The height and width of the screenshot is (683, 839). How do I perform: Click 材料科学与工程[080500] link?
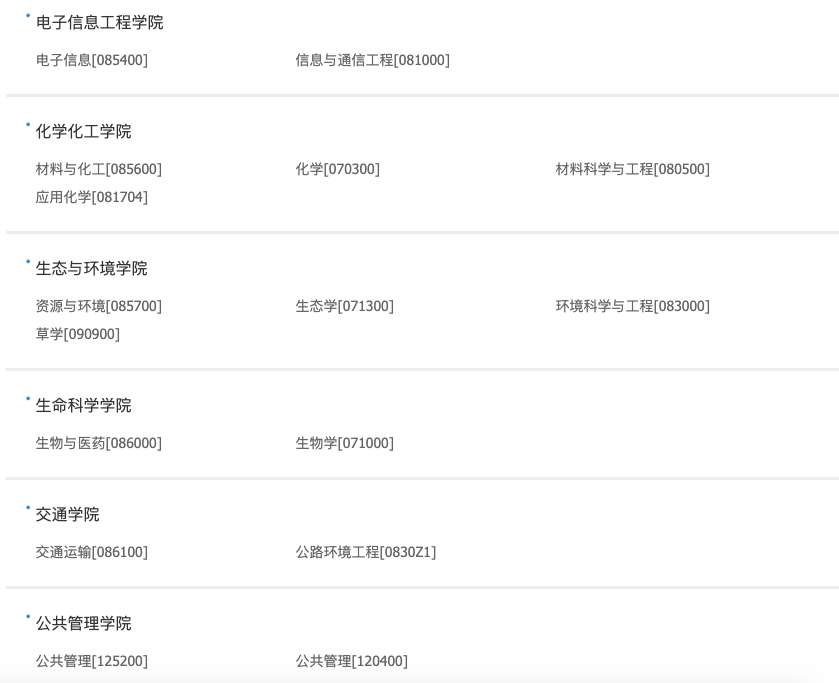pyautogui.click(x=632, y=169)
